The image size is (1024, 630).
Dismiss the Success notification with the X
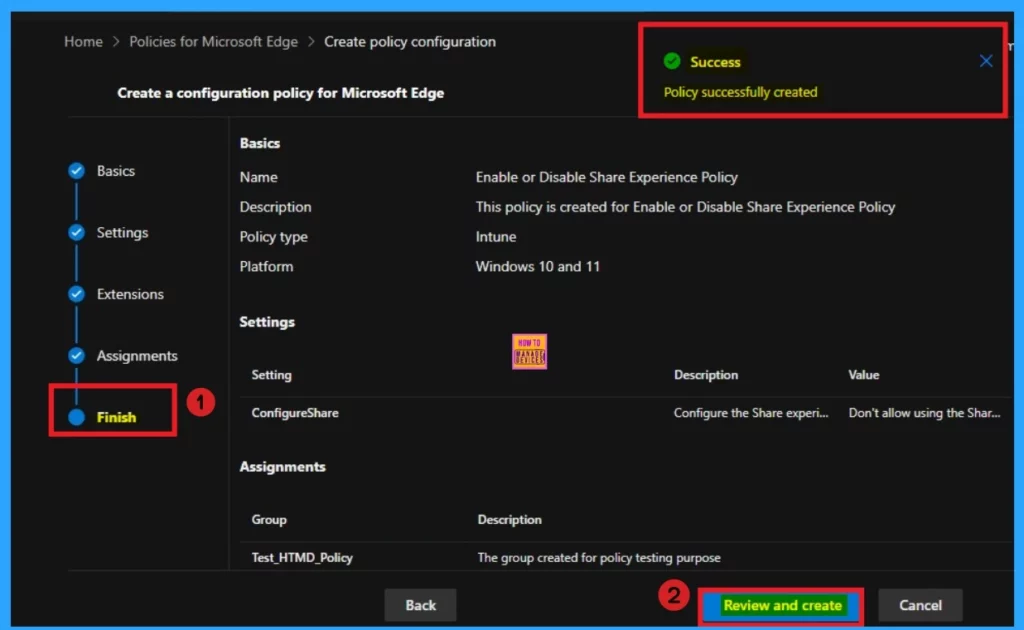[985, 61]
